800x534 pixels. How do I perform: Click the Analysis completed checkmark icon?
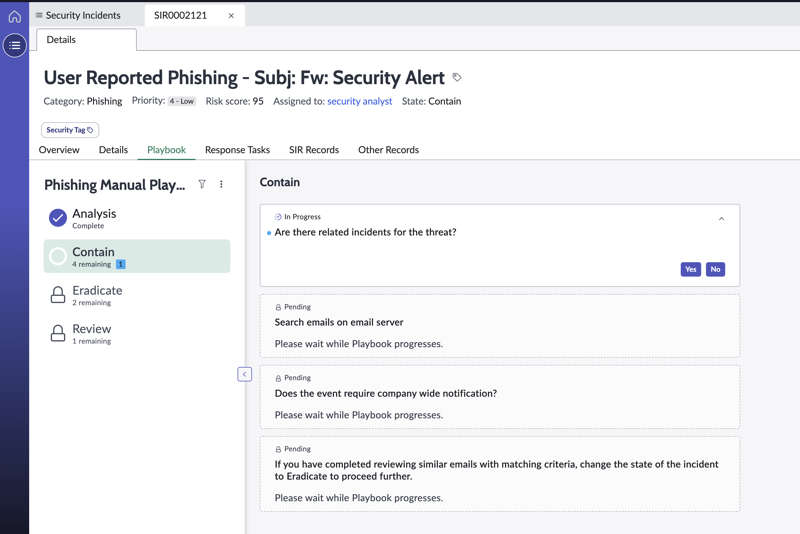pyautogui.click(x=58, y=218)
